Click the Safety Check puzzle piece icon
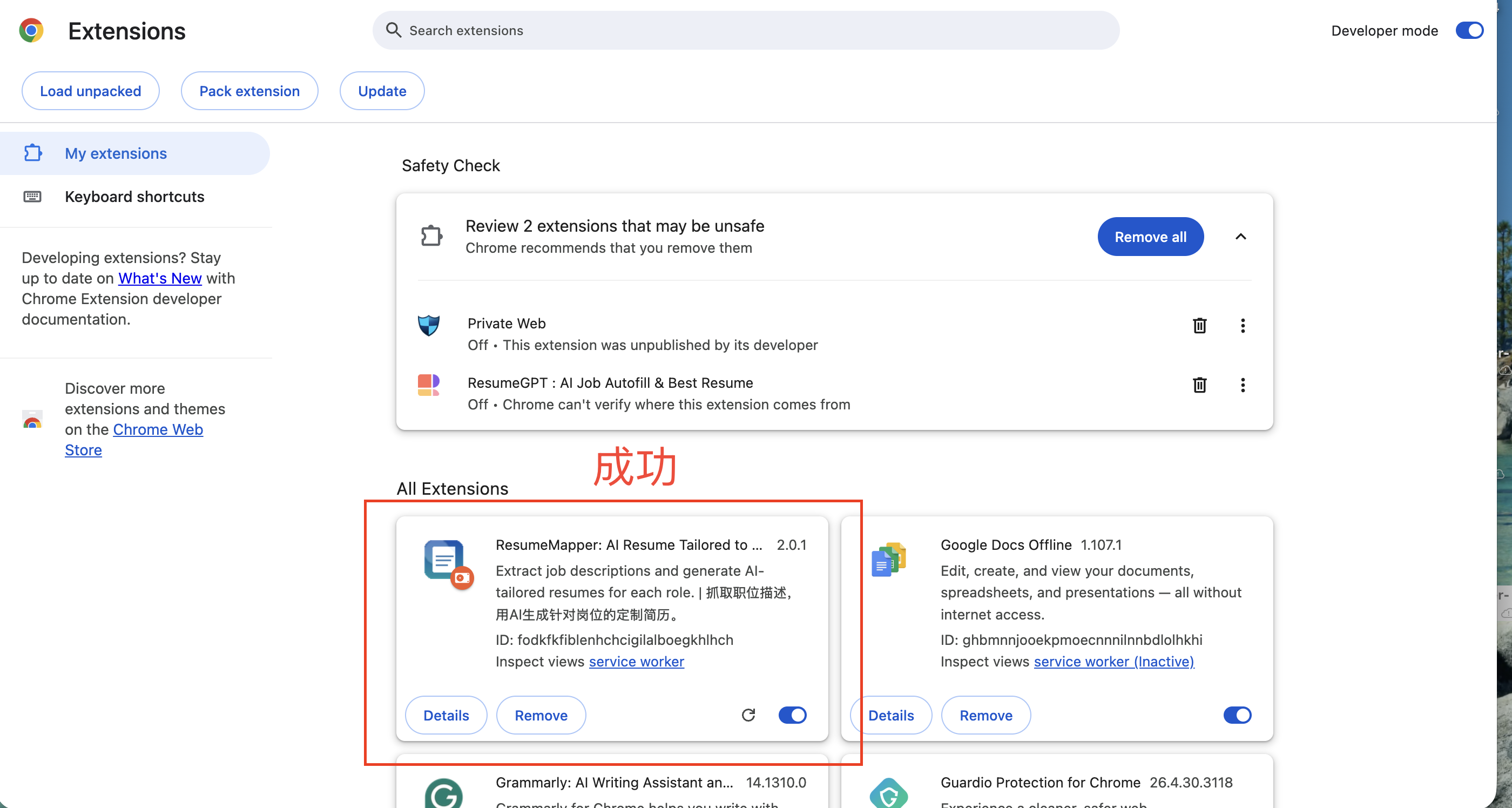Screen dimensions: 1512x808 coord(431,236)
